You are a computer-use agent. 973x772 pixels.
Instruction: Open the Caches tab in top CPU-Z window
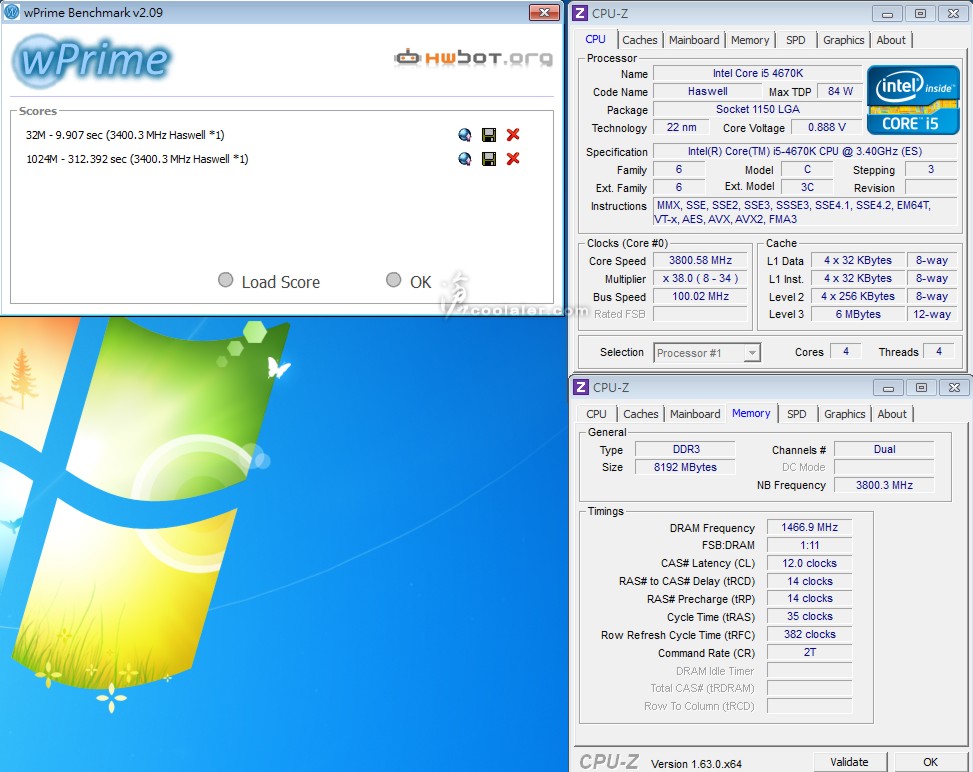tap(640, 40)
